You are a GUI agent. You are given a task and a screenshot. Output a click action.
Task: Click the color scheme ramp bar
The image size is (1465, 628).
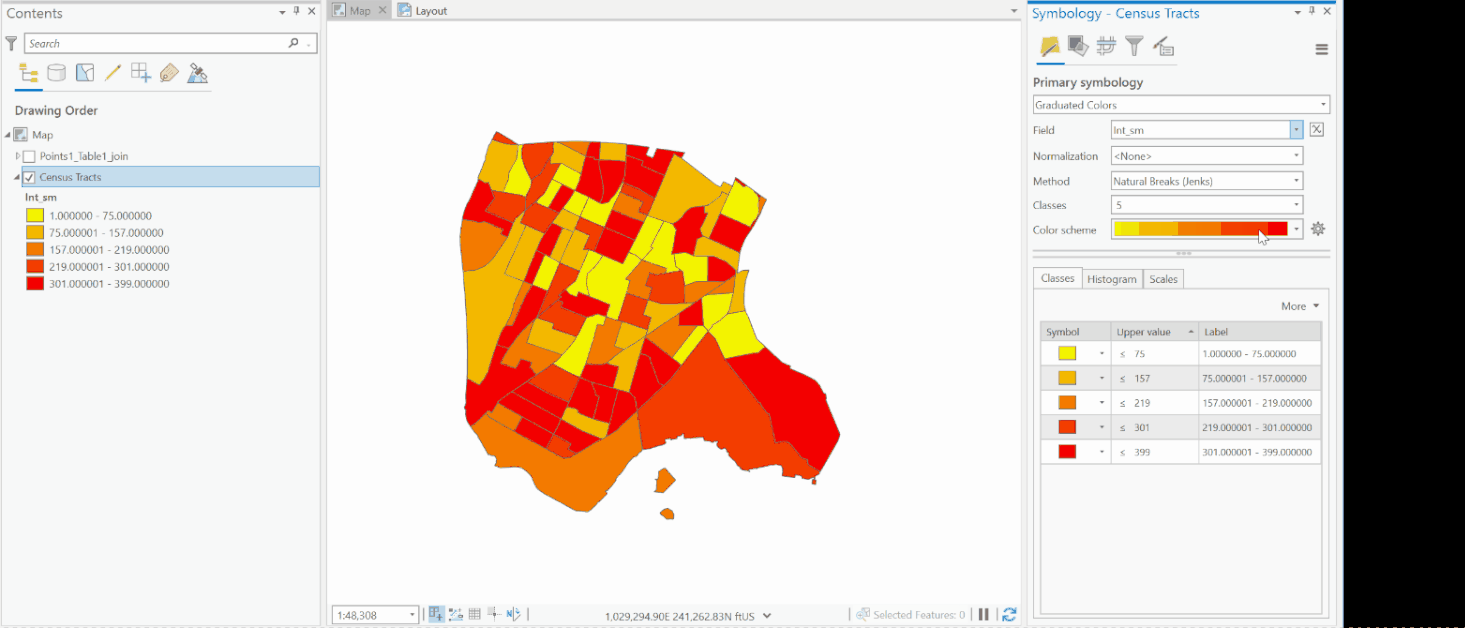[1201, 229]
